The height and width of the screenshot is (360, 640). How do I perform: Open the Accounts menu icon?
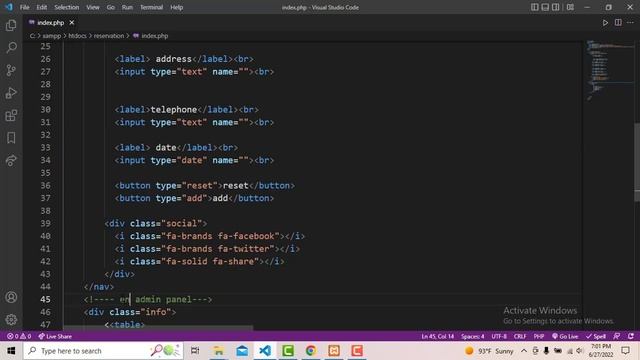tap(11, 297)
